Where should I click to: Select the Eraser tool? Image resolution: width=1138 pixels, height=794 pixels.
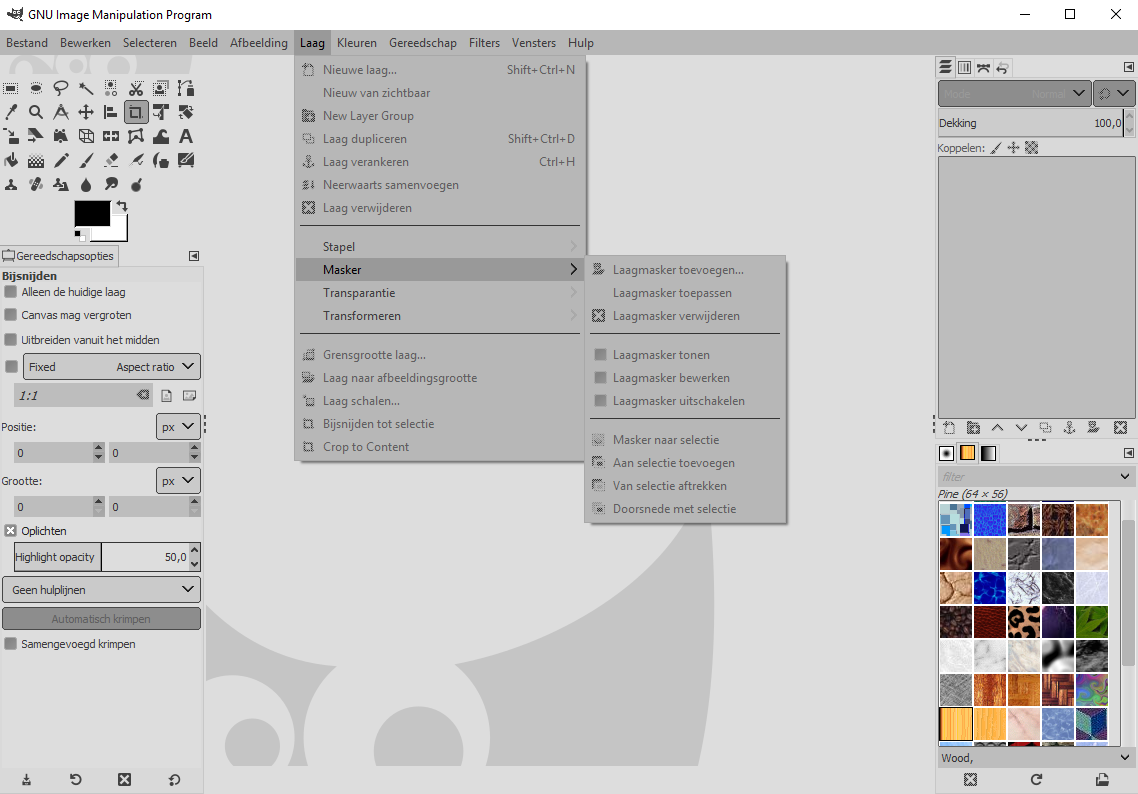[x=111, y=160]
